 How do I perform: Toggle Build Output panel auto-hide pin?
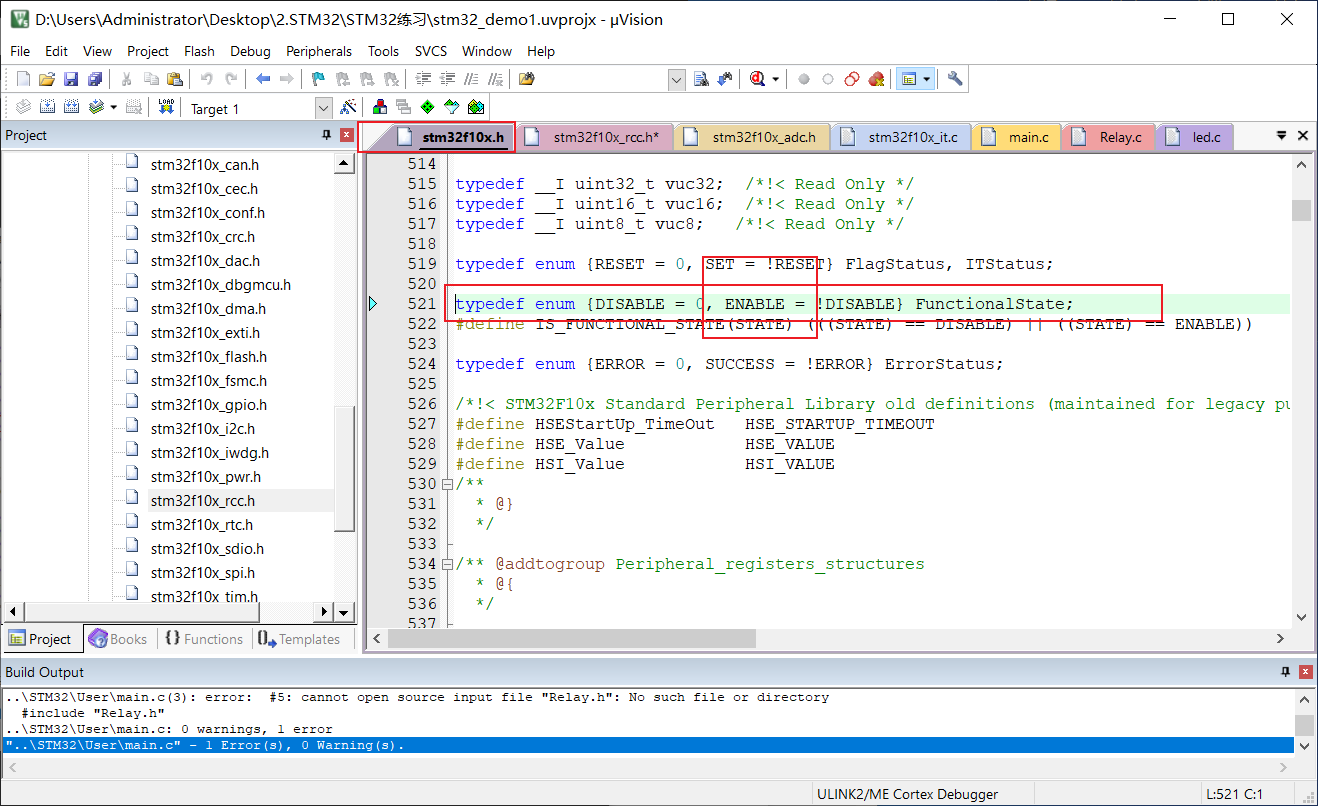click(x=1286, y=672)
